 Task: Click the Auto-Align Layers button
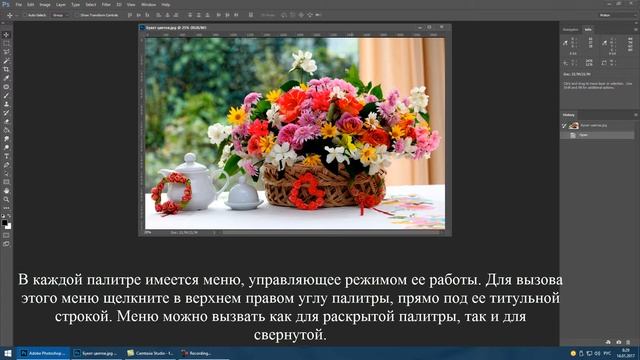coord(251,15)
